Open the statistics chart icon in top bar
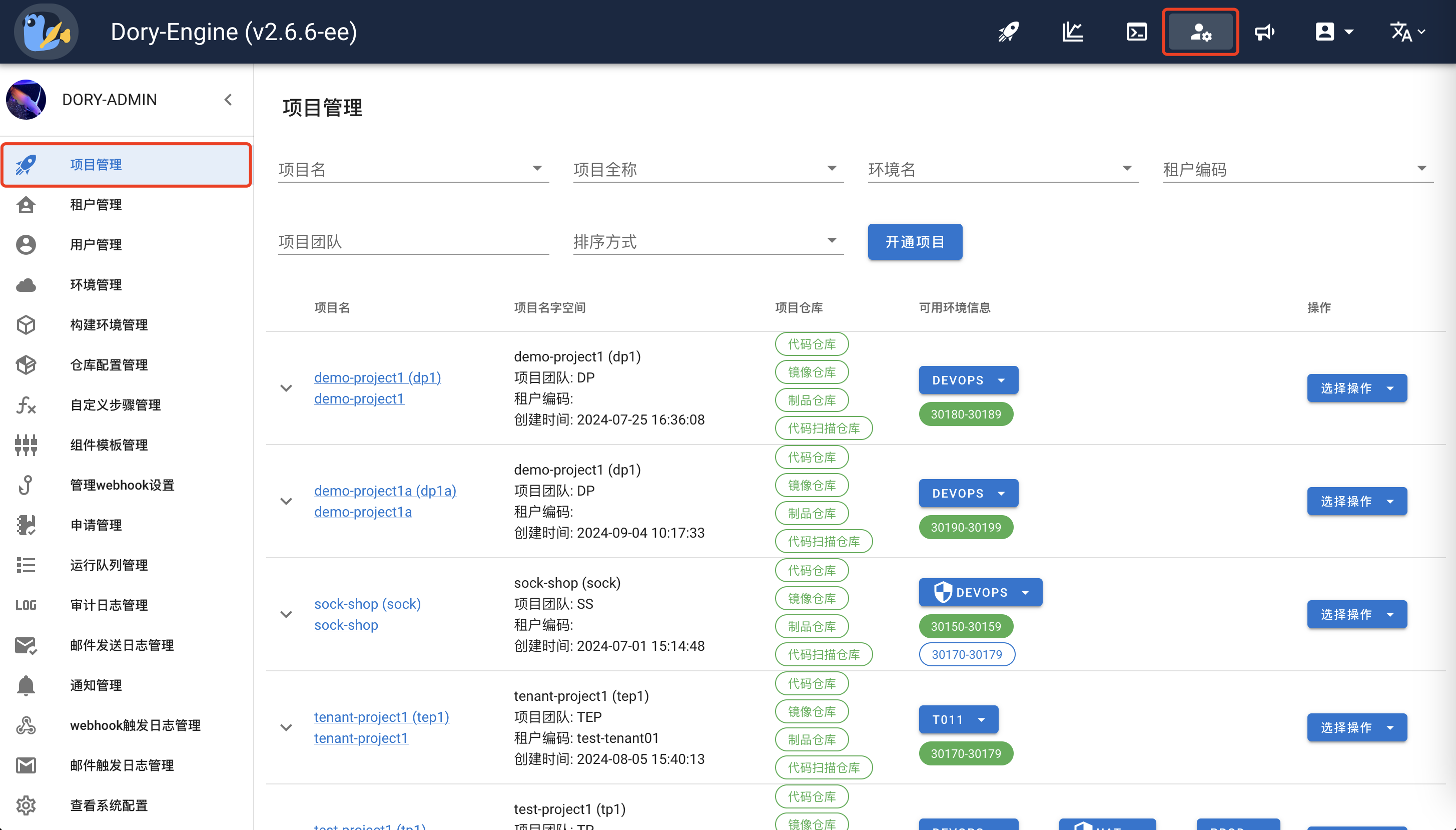Screen dimensions: 1456x830 pyautogui.click(x=1073, y=32)
